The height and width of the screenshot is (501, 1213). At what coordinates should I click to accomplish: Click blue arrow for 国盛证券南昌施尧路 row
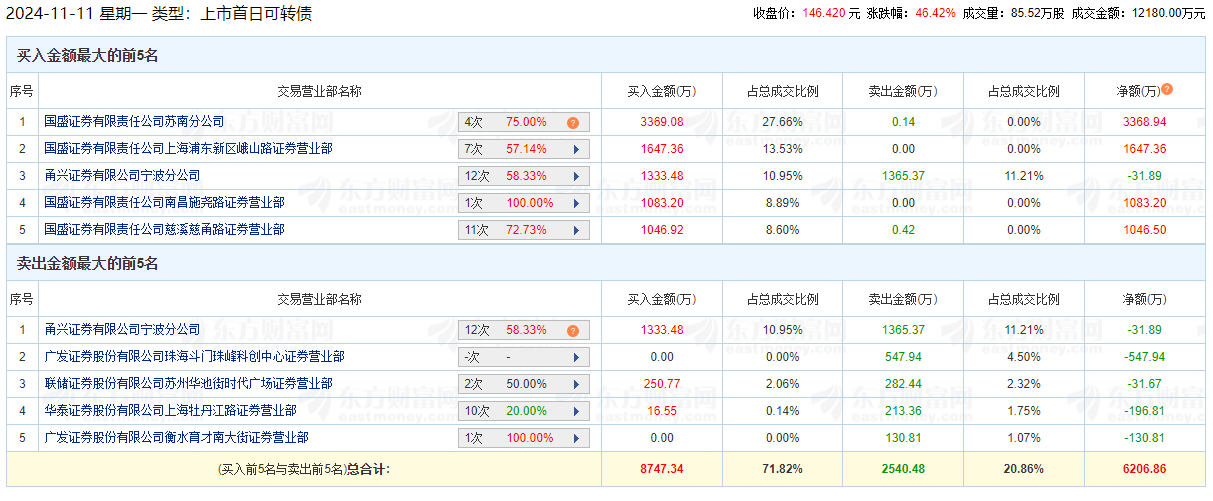pyautogui.click(x=576, y=203)
